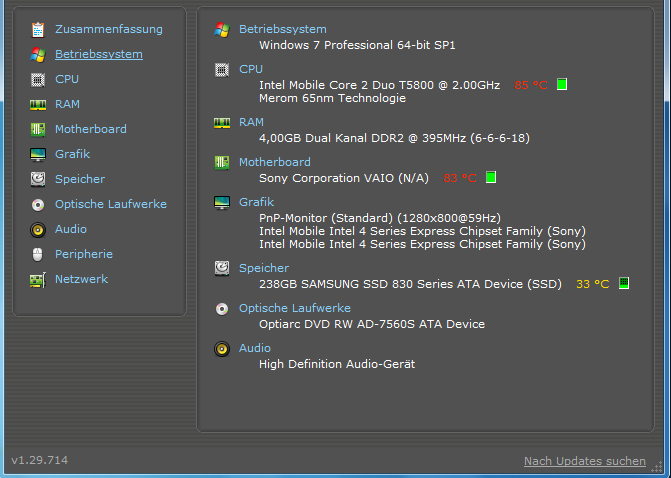671x478 pixels.
Task: Click the Motherboard icon in summary panel
Action: (x=222, y=162)
